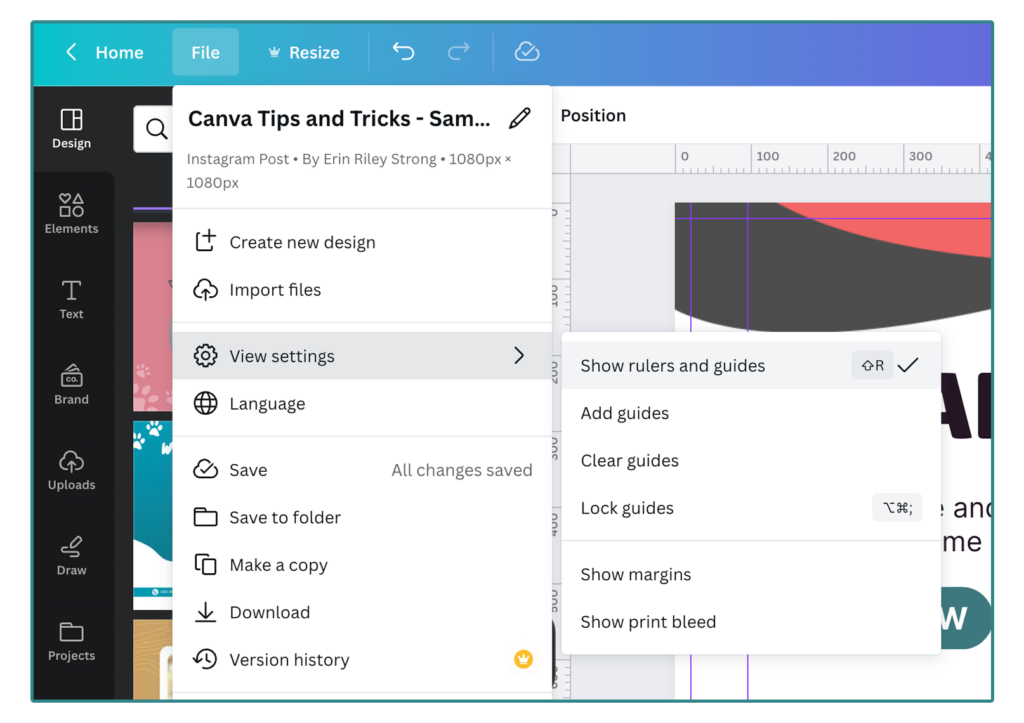Expand View settings chevron arrow
Viewport: 1024px width, 723px height.
[x=519, y=355]
